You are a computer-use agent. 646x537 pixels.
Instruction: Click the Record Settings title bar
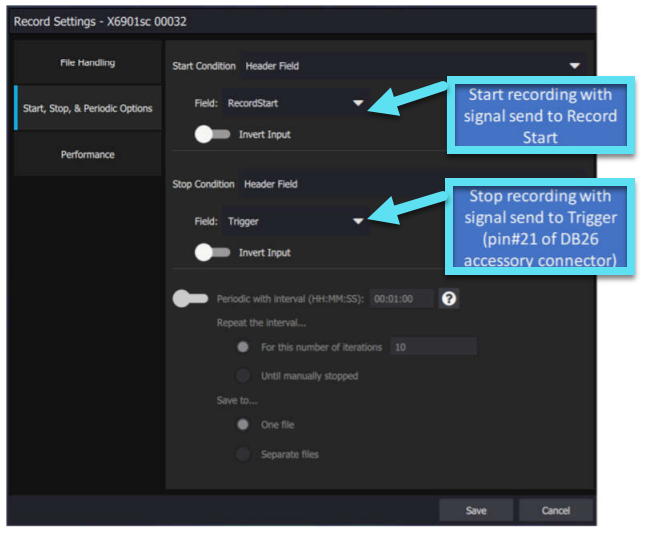point(300,21)
